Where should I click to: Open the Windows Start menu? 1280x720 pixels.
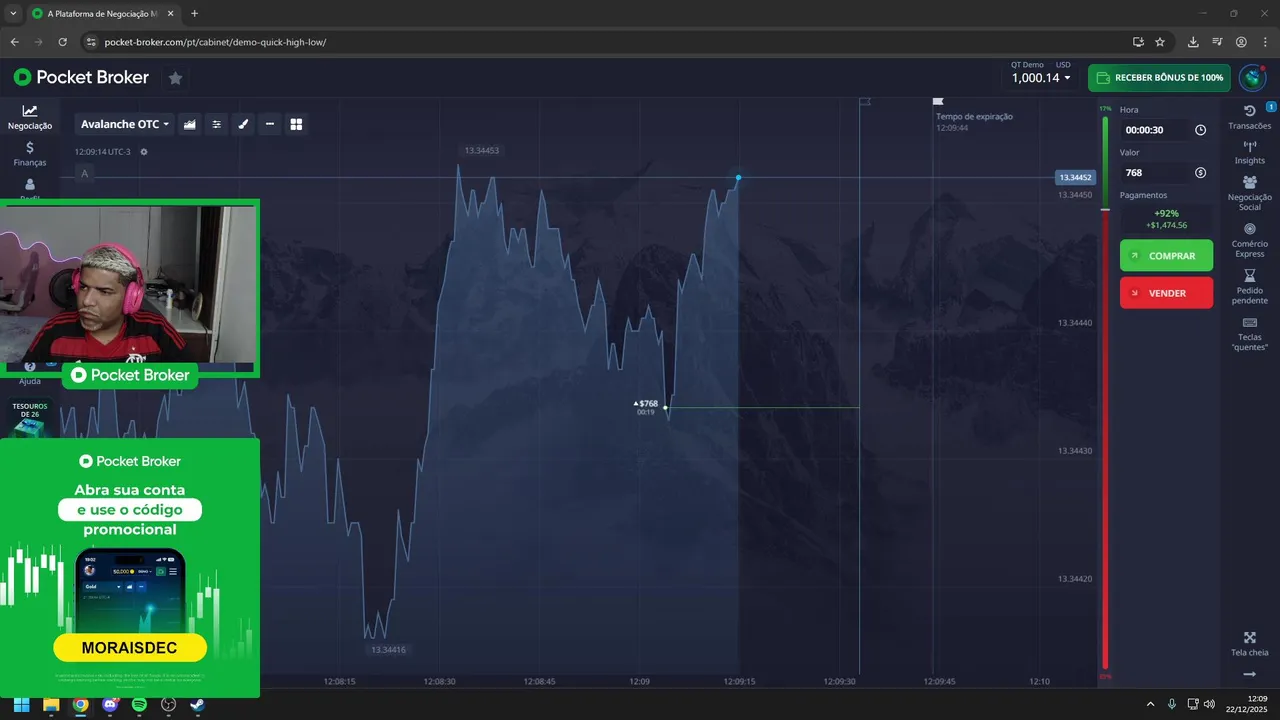point(21,704)
